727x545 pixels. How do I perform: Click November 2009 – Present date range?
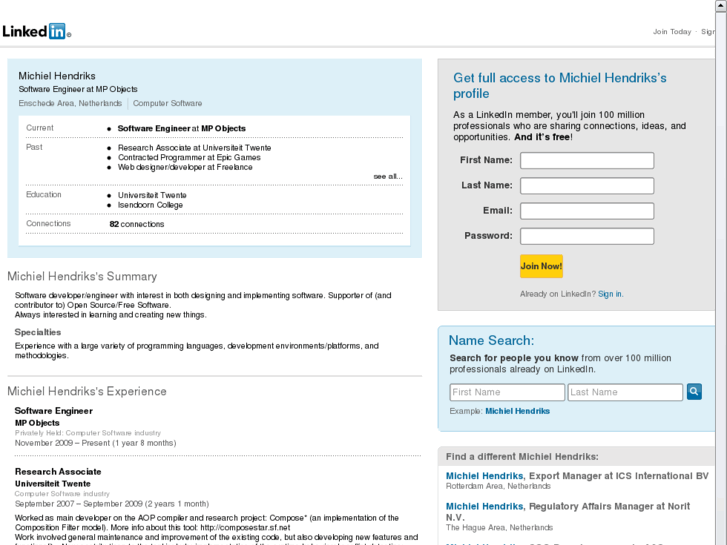click(96, 443)
